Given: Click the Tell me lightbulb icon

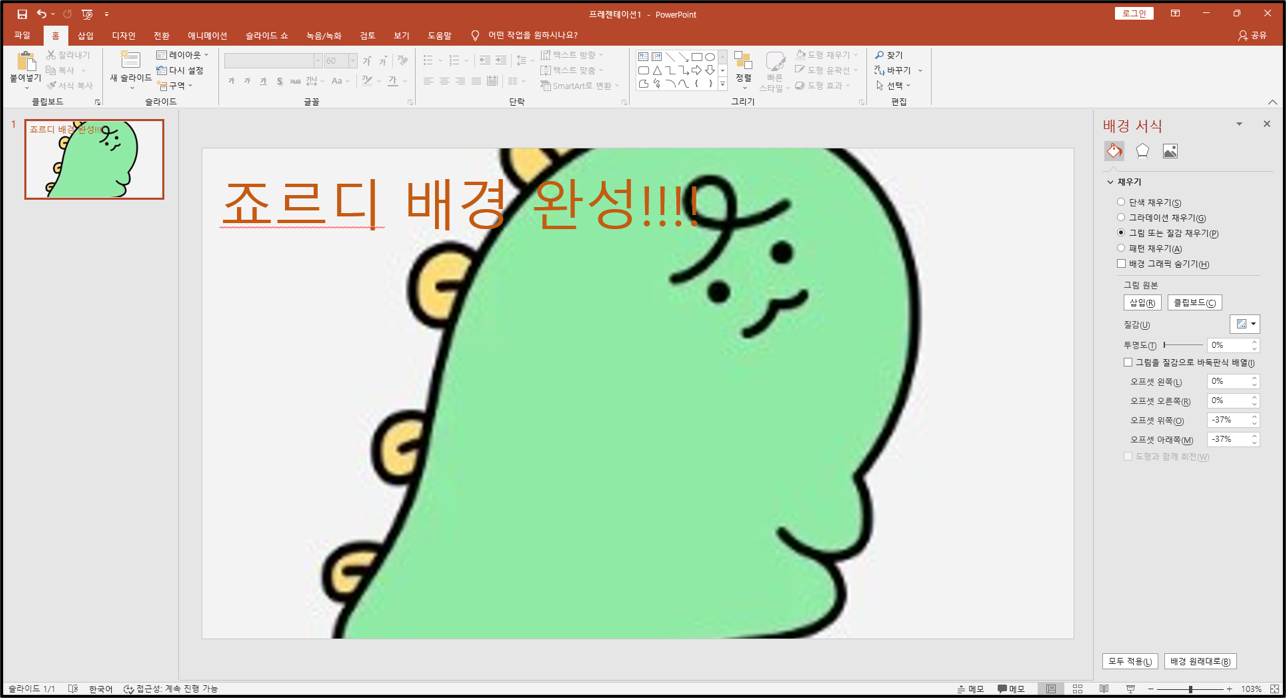Looking at the screenshot, I should [x=475, y=36].
